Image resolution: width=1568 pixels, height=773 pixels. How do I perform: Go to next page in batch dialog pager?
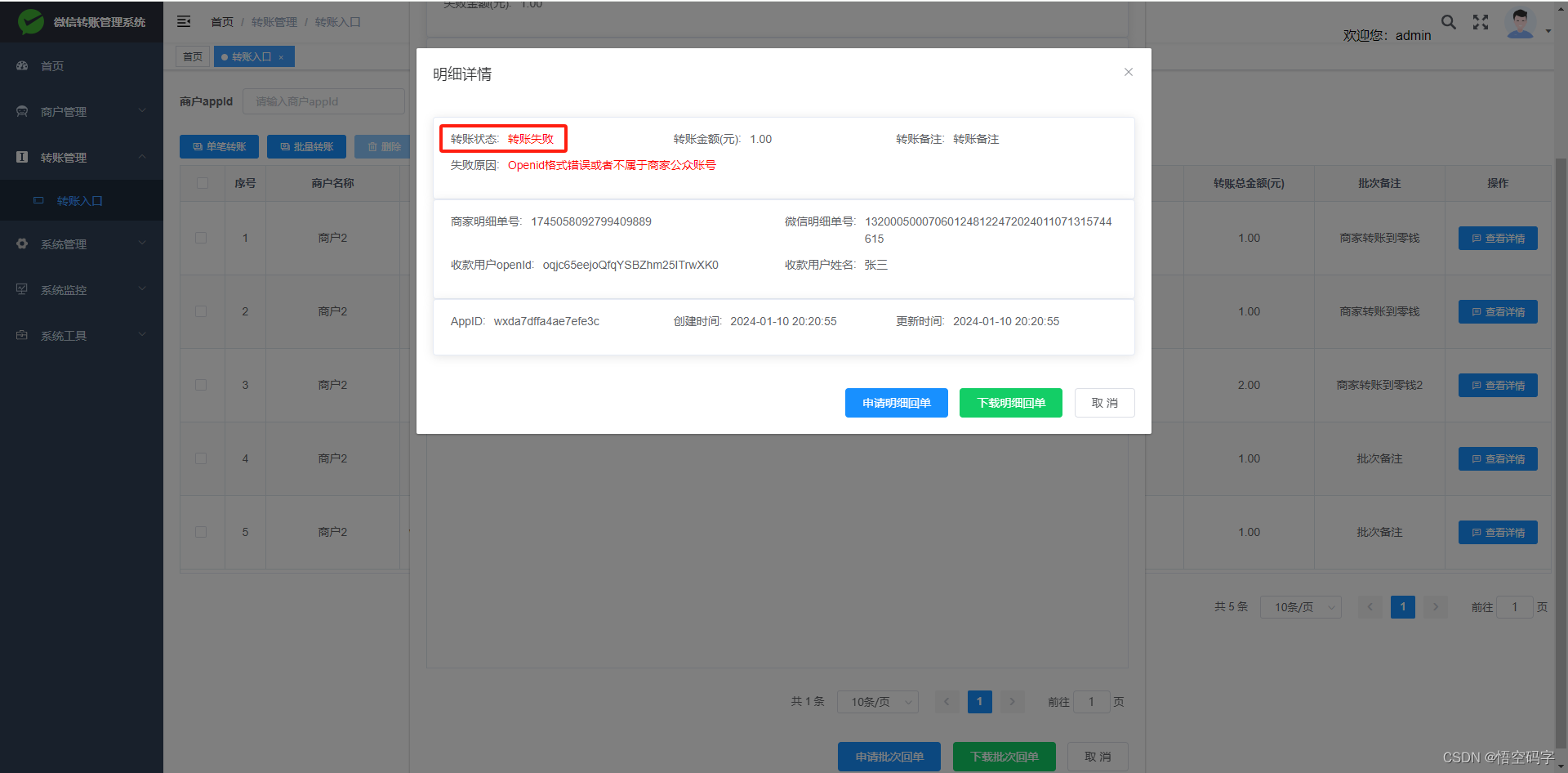[x=1013, y=701]
